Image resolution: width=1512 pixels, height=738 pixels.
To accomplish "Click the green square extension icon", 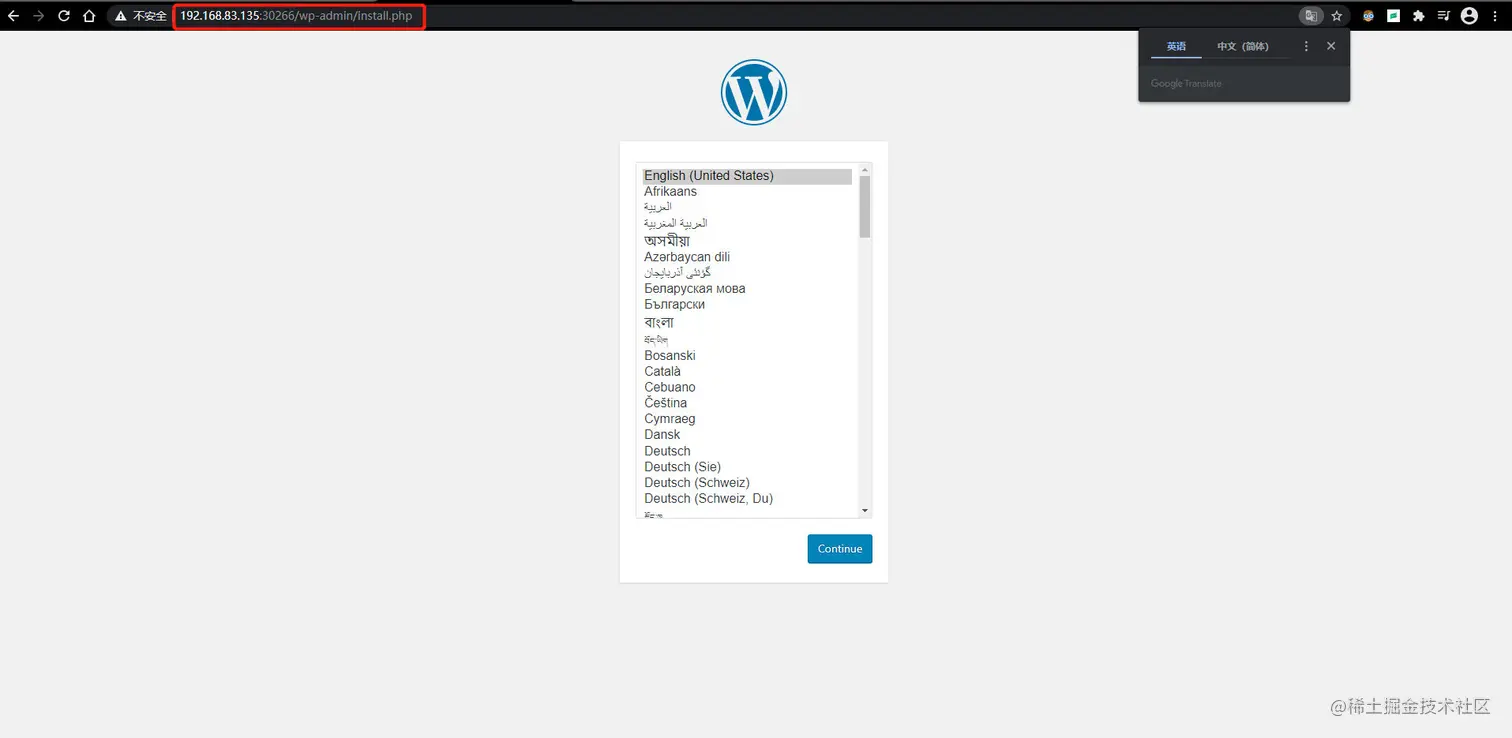I will 1393,16.
